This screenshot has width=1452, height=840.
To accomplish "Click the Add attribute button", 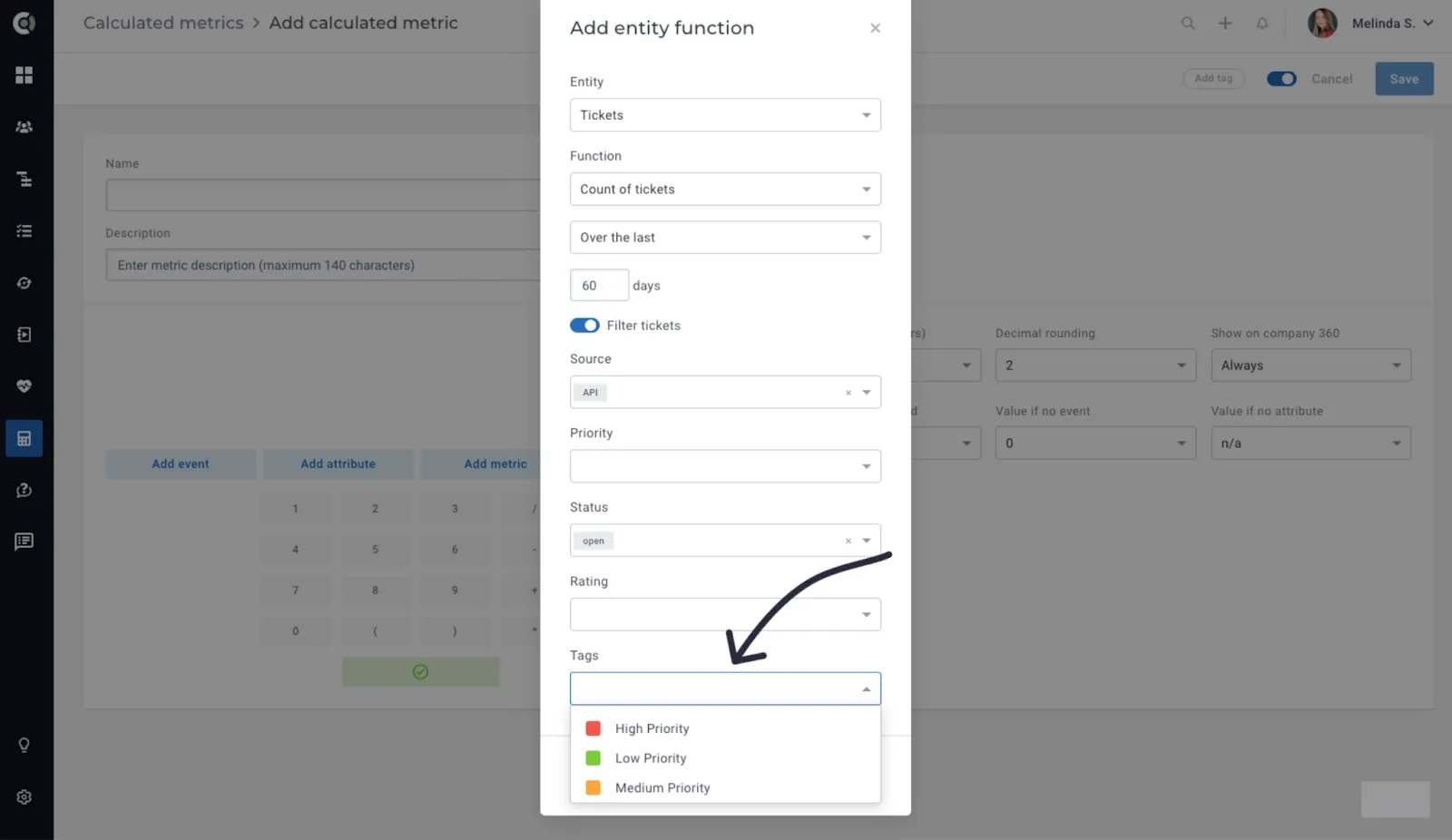I will 338,464.
